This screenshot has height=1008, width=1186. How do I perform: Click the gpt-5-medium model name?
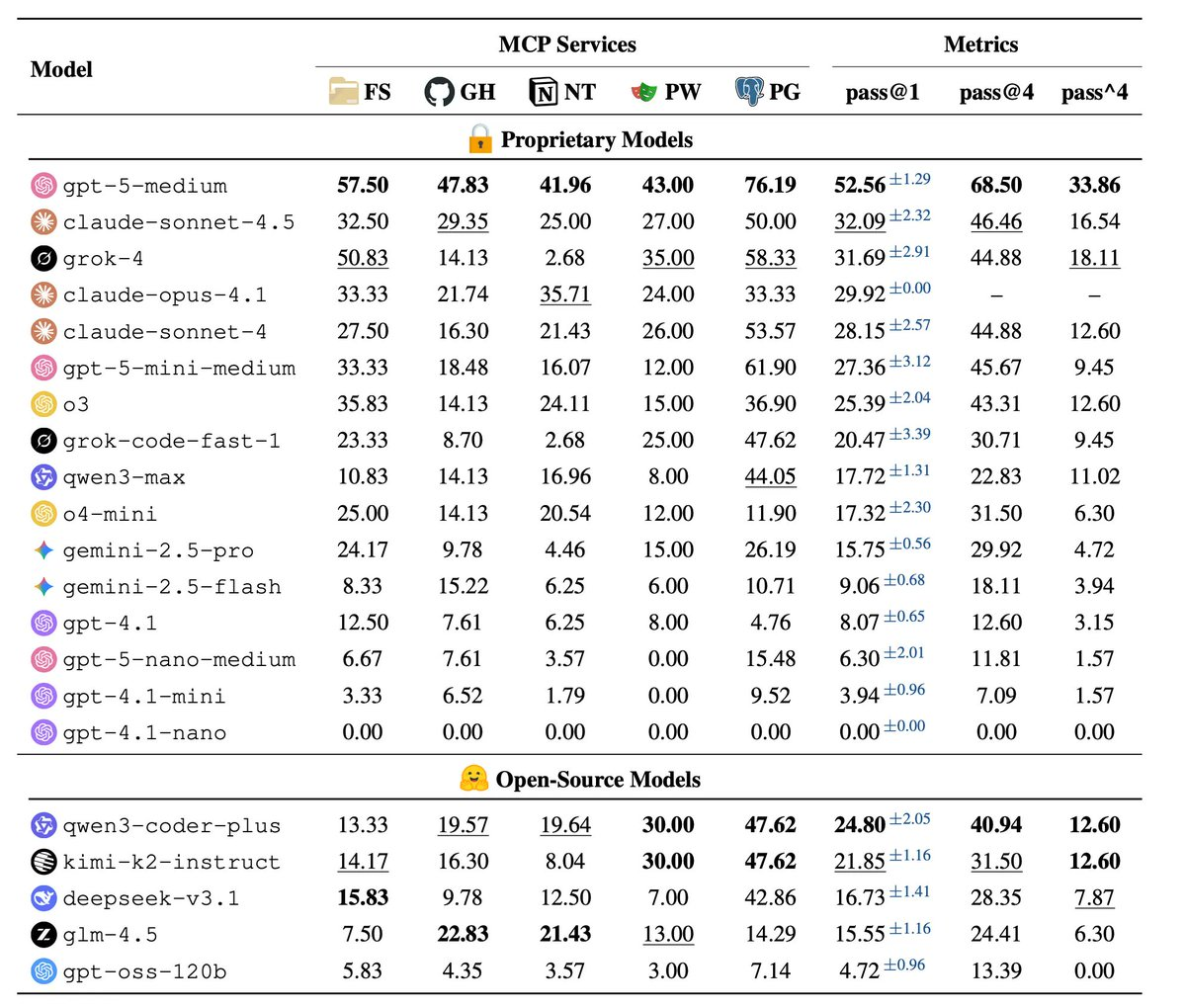pyautogui.click(x=144, y=186)
